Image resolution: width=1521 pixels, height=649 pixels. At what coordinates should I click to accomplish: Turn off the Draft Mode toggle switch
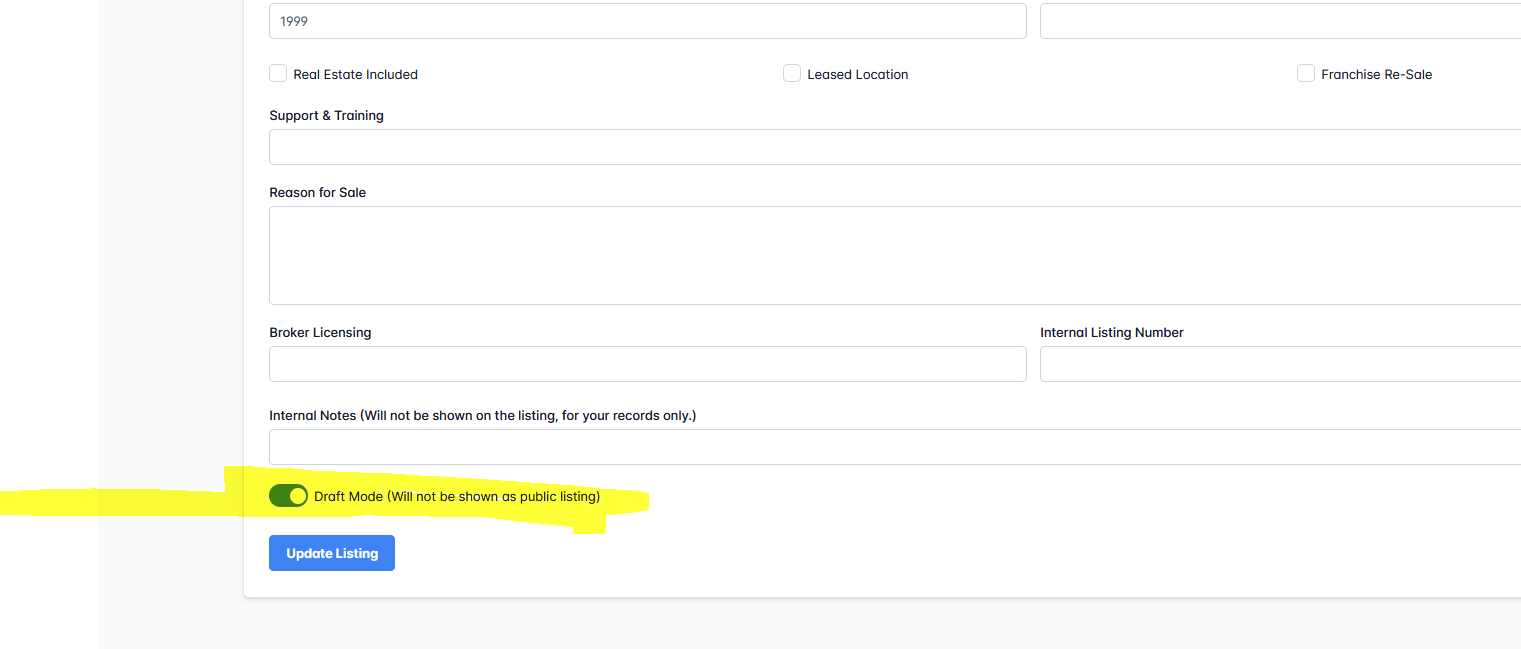288,496
